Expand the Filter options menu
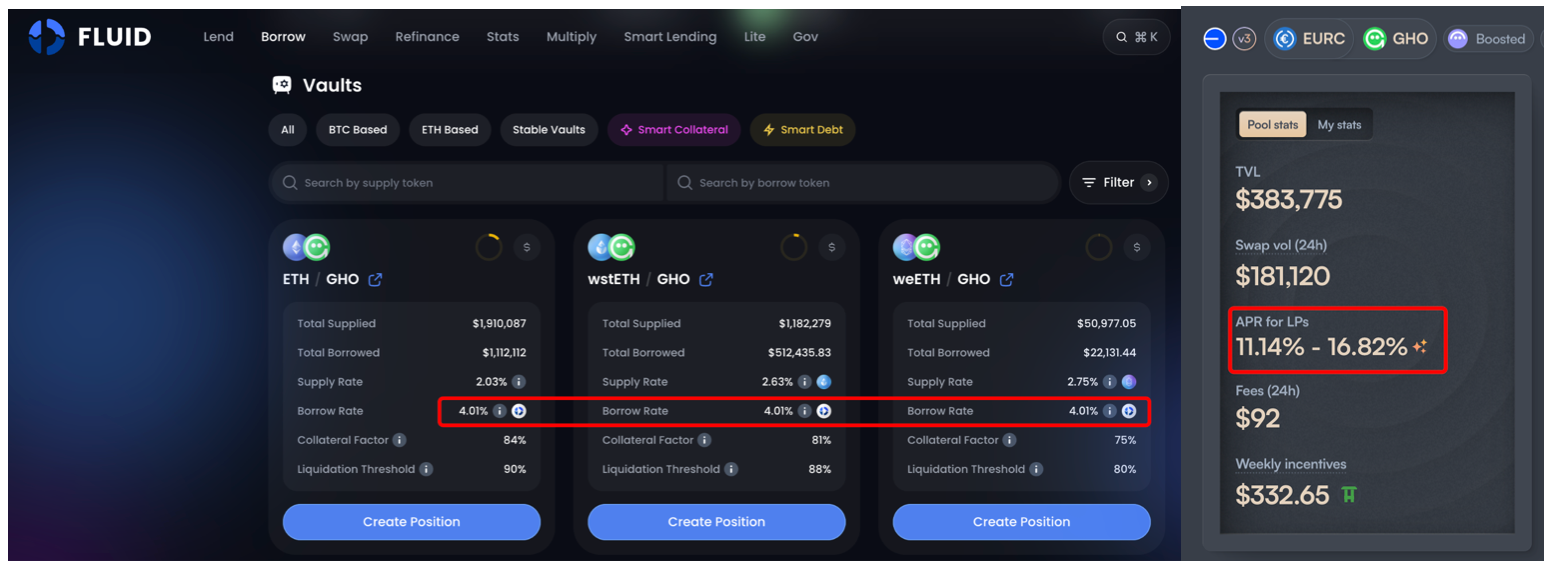 coord(1118,183)
